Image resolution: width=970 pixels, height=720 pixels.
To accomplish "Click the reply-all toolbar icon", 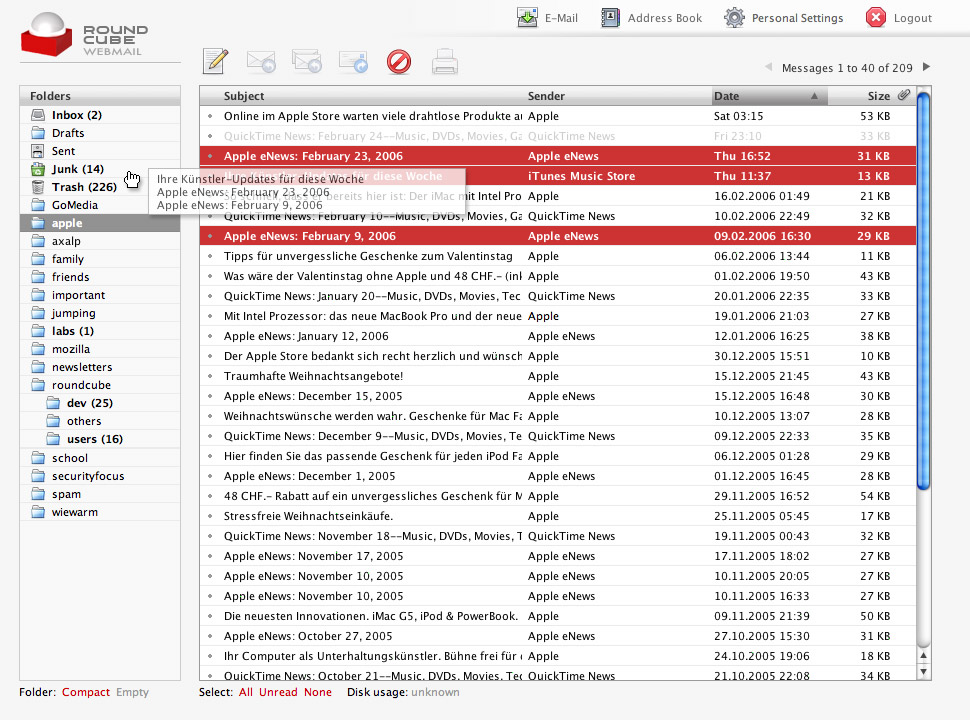I will [307, 62].
